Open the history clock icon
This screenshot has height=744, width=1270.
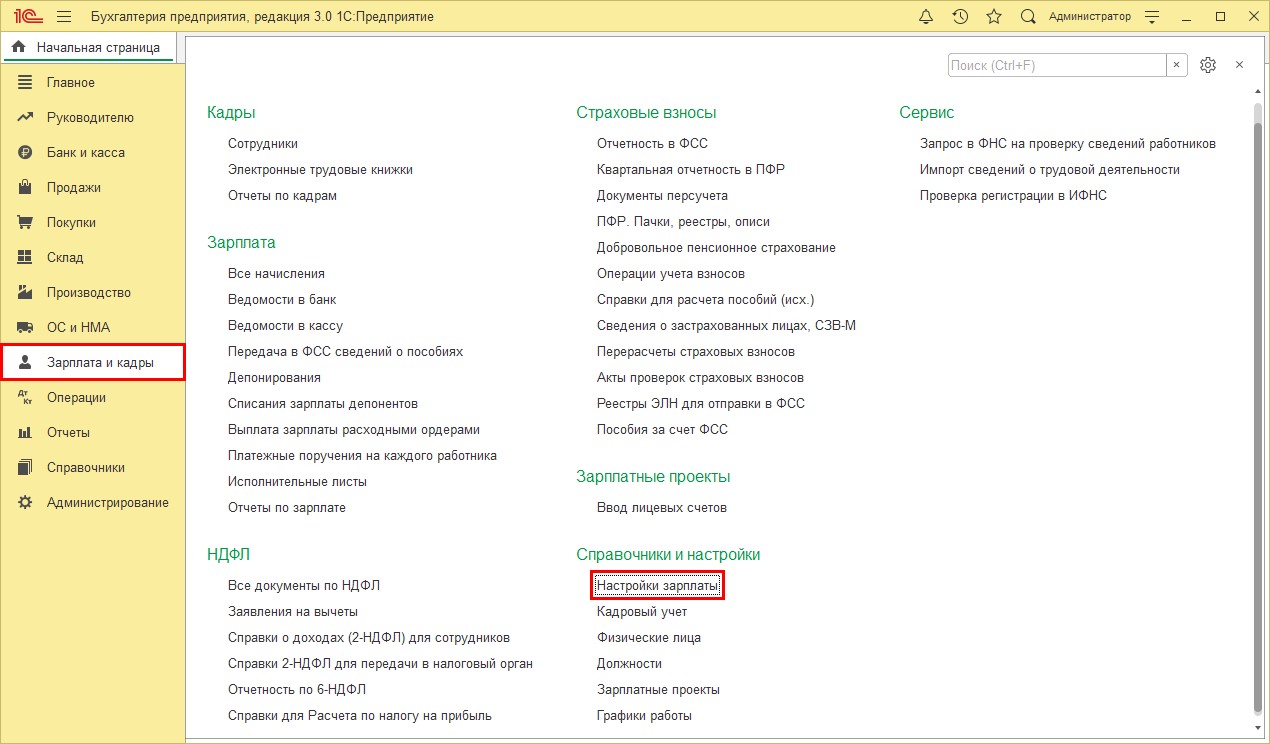pos(960,17)
